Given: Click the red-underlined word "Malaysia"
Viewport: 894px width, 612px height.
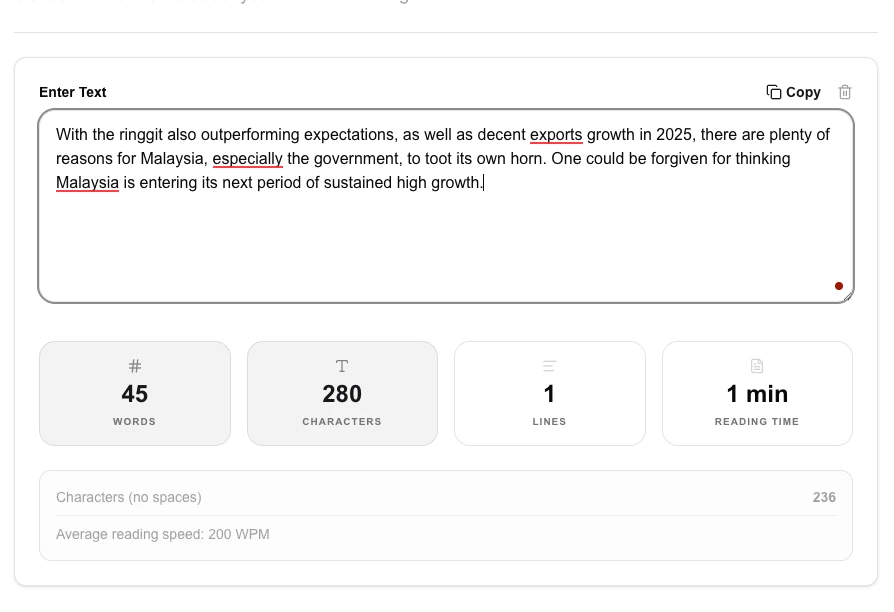Looking at the screenshot, I should coord(87,182).
